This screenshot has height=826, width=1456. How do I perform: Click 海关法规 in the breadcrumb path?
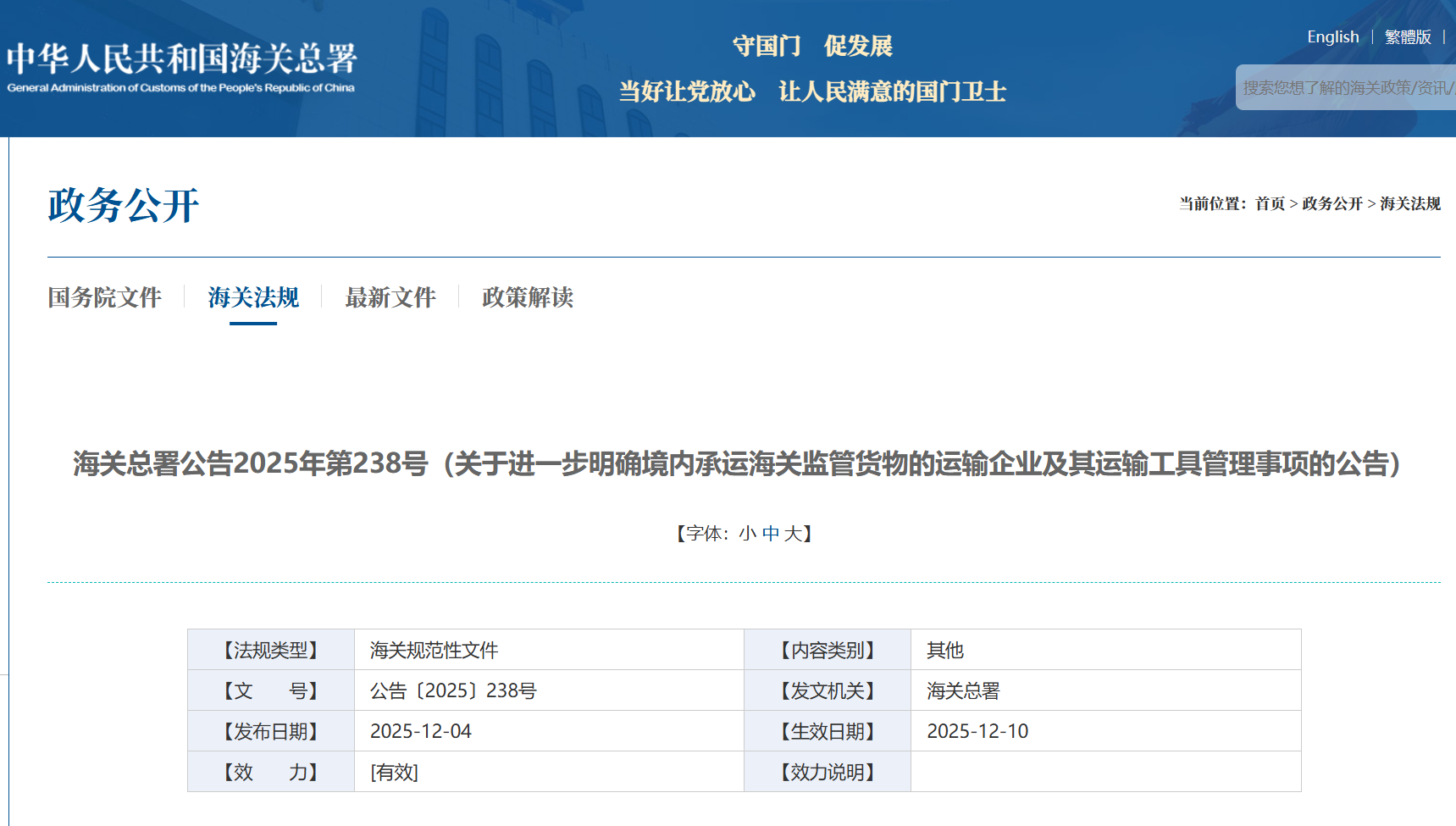[x=1409, y=204]
